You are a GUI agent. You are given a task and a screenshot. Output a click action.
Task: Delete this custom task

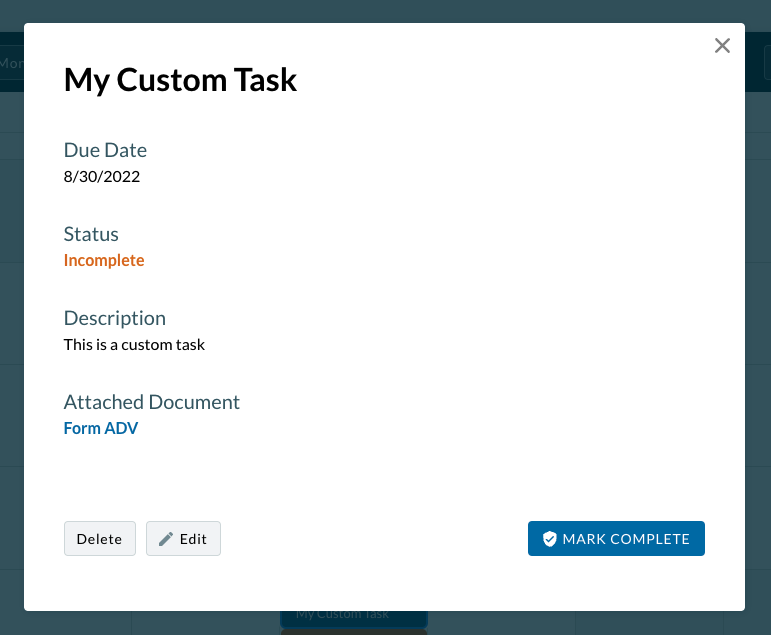[x=99, y=538]
